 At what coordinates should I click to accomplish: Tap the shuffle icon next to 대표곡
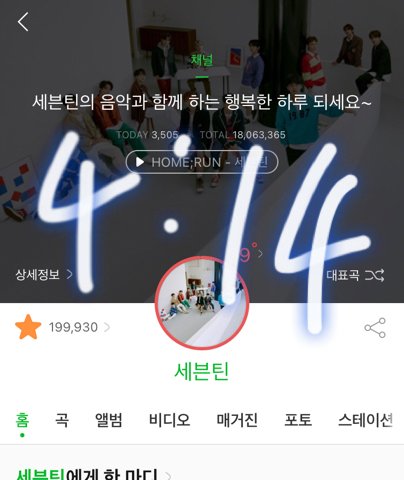point(374,275)
